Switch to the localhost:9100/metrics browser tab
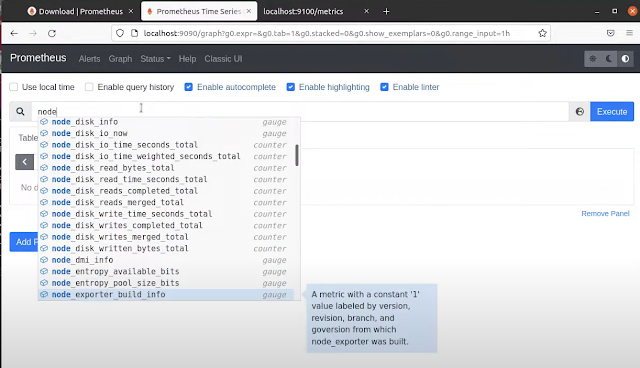 (303, 11)
